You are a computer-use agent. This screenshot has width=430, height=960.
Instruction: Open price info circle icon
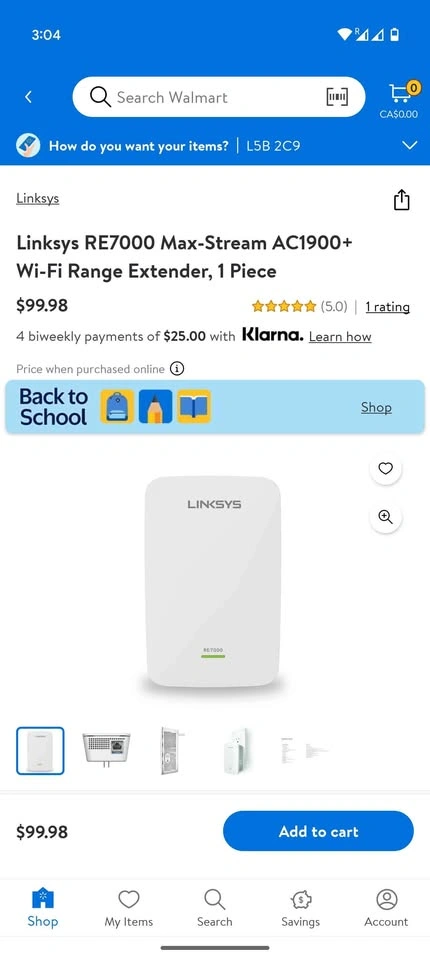click(177, 369)
